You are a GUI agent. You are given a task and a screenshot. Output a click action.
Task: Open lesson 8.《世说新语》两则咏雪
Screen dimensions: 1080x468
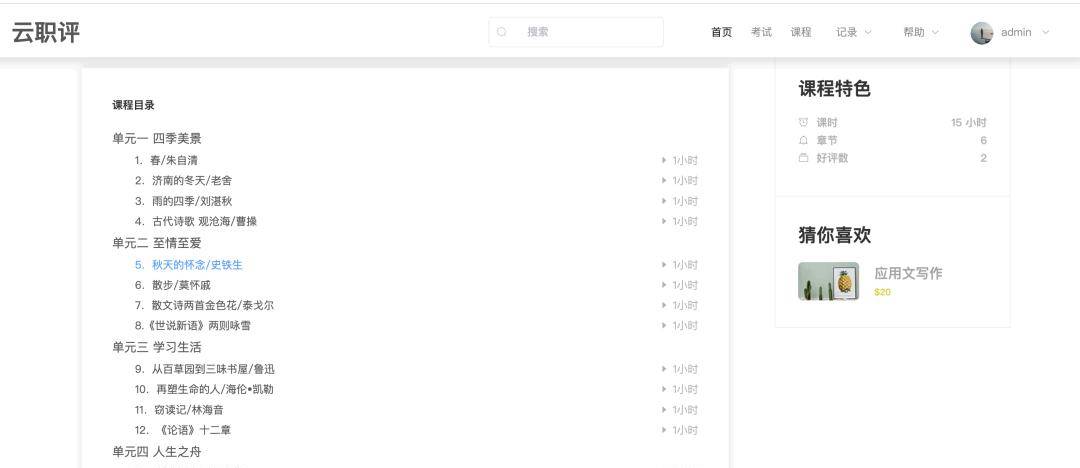pyautogui.click(x=192, y=325)
